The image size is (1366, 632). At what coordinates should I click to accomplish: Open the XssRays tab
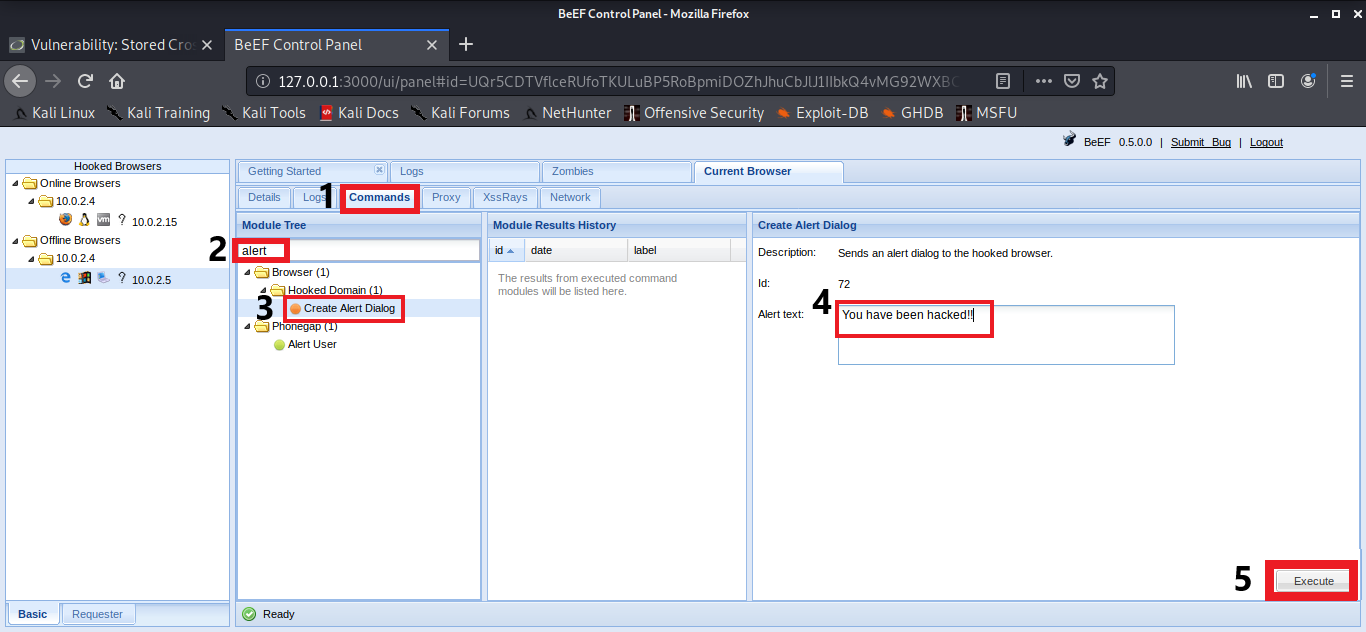coord(505,197)
